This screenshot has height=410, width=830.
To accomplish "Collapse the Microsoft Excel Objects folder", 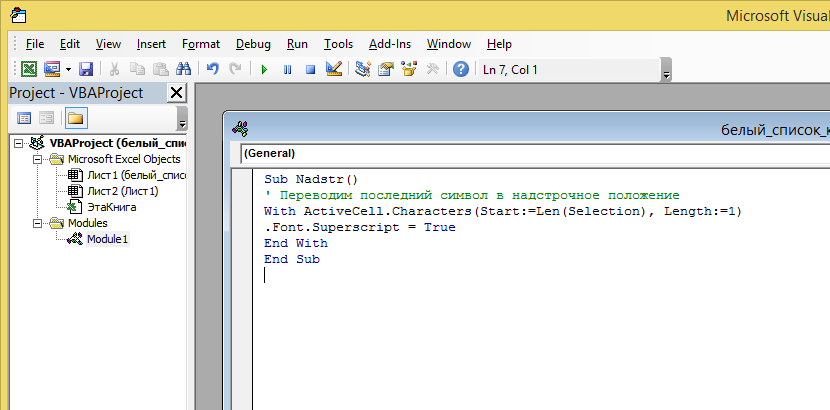I will (35, 159).
